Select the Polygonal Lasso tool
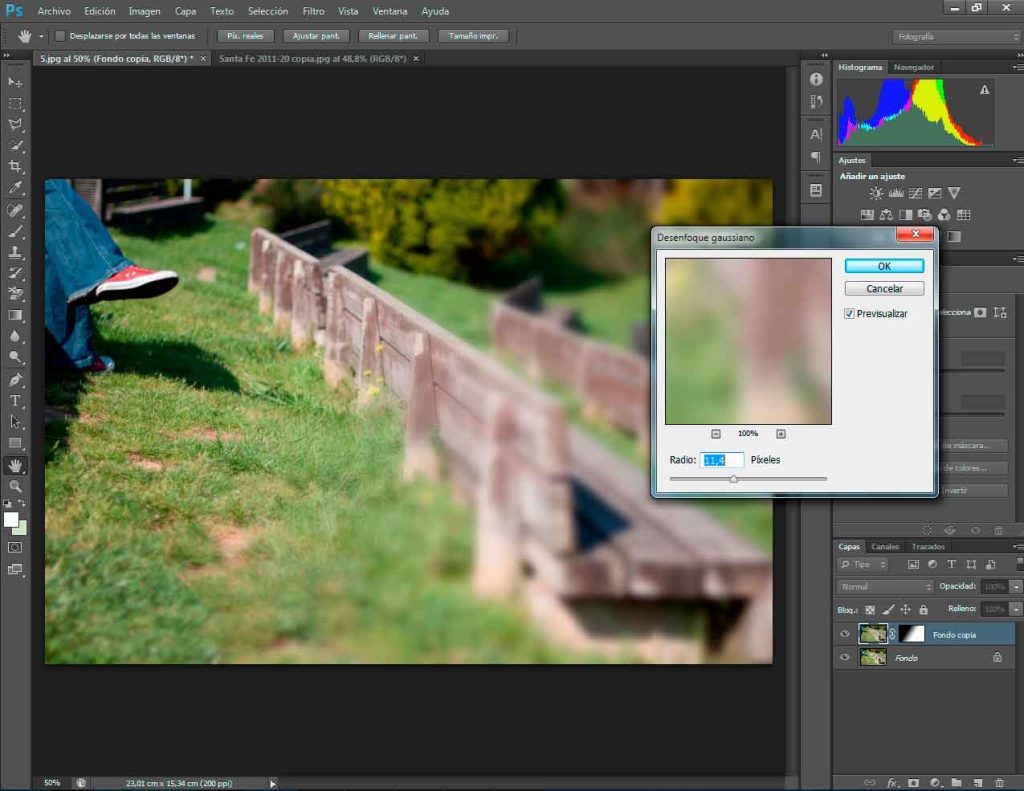The width and height of the screenshot is (1024, 791). click(x=15, y=125)
